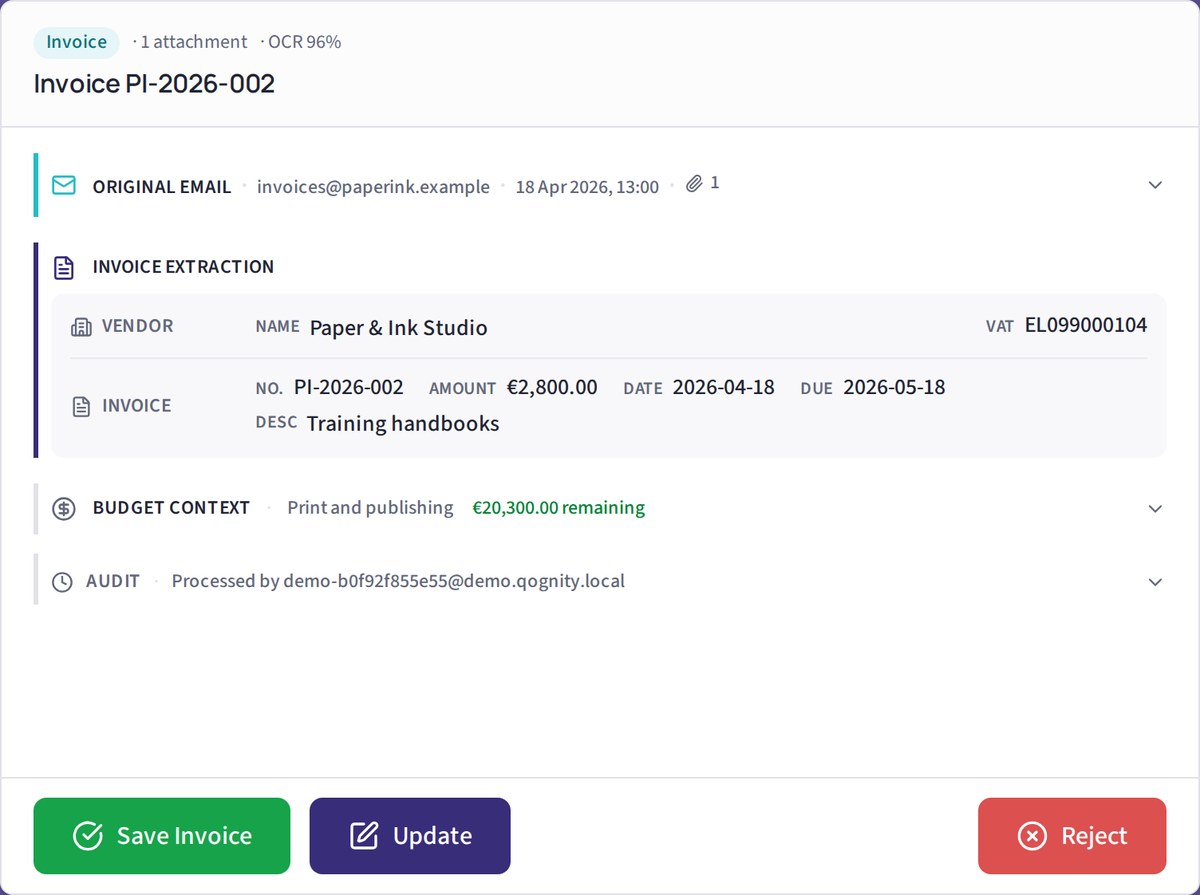Viewport: 1200px width, 895px height.
Task: Expand the Original Email section chevron
Action: (x=1155, y=185)
